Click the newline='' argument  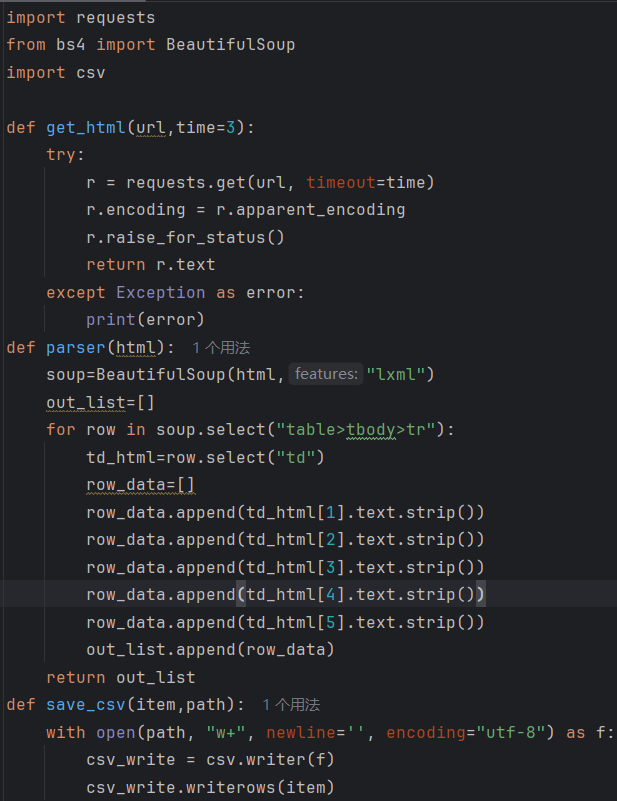click(x=316, y=733)
